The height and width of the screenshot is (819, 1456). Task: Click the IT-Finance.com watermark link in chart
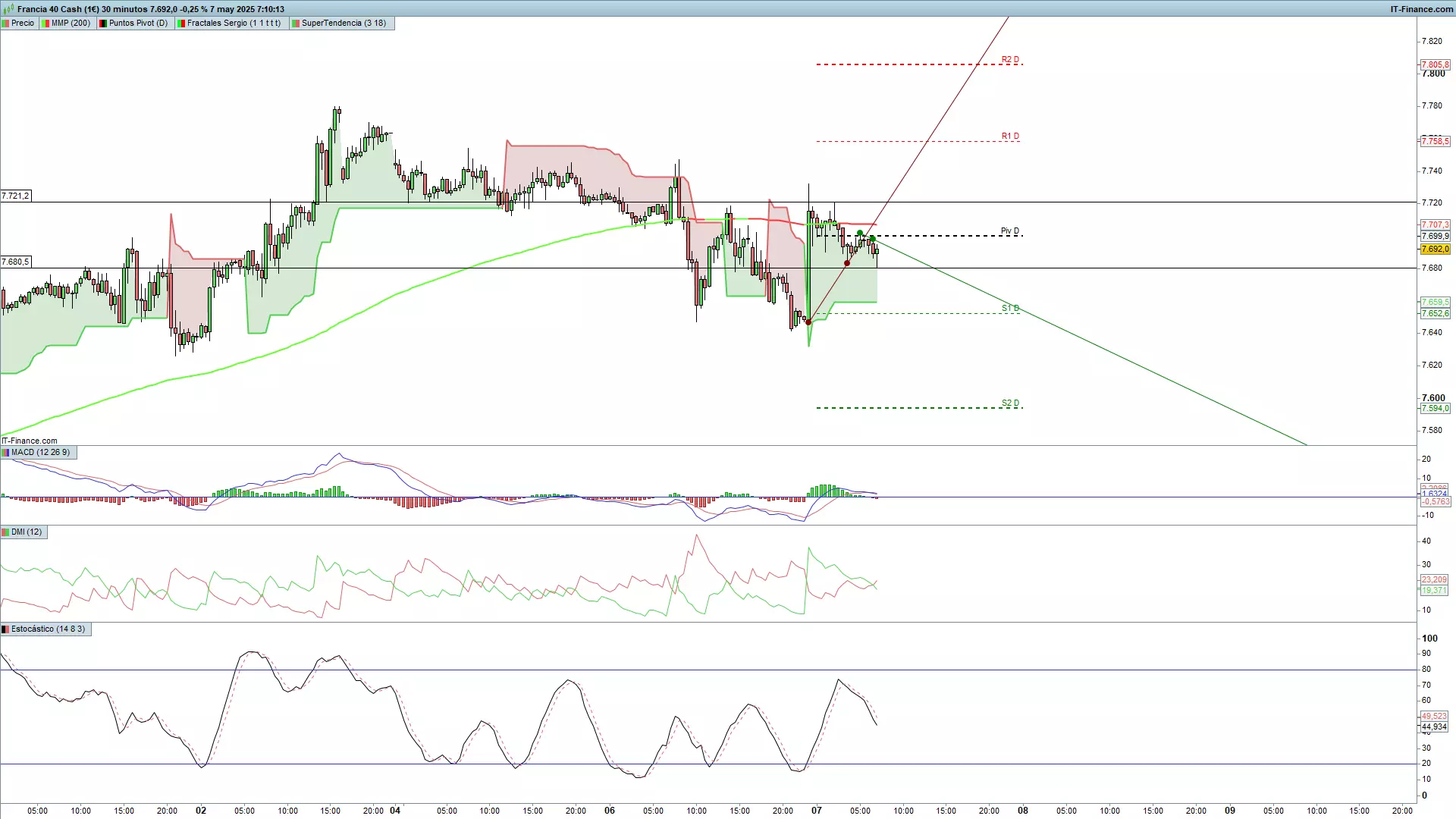[x=30, y=441]
